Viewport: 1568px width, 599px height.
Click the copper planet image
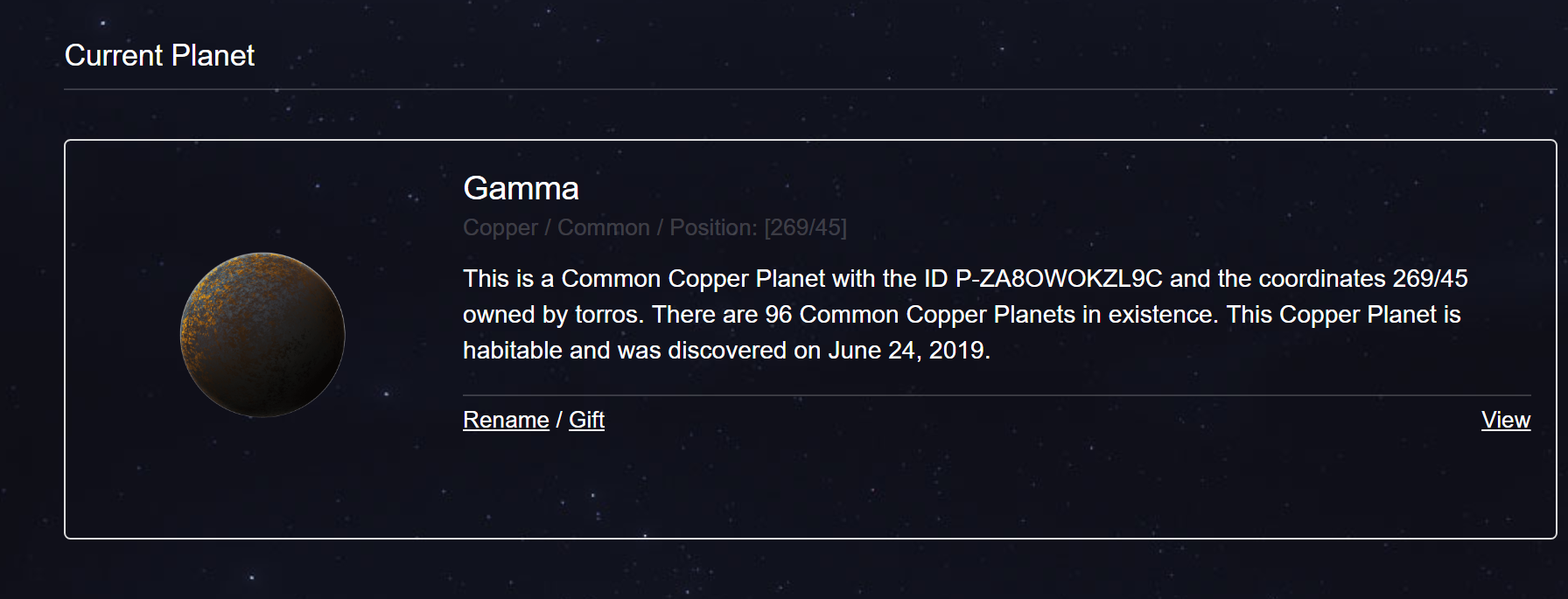point(262,335)
